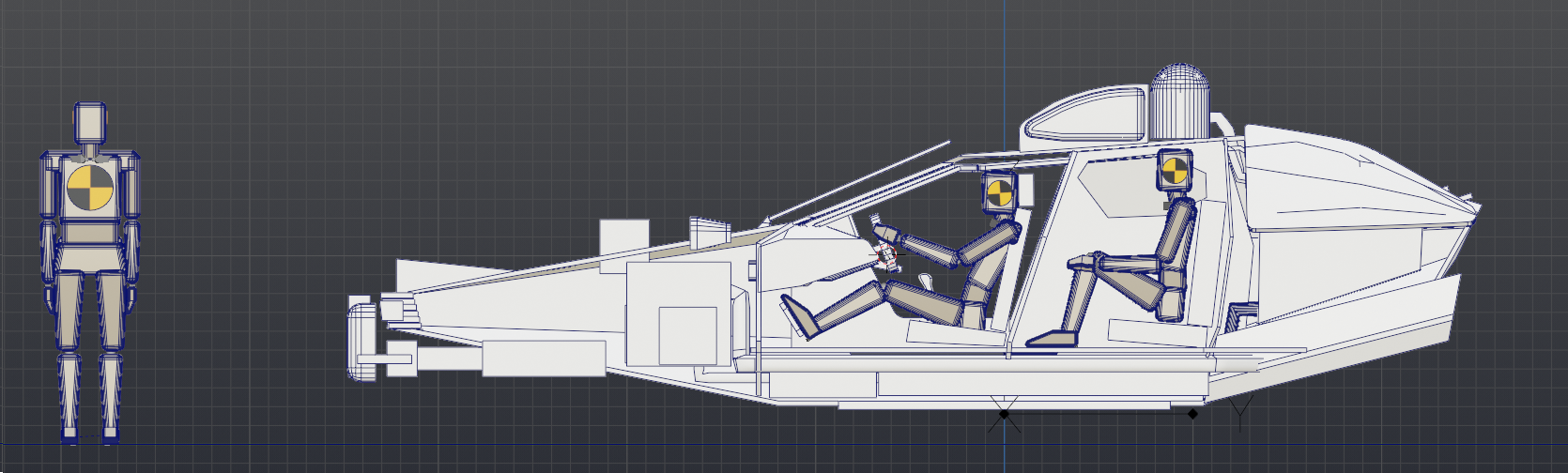This screenshot has width=1568, height=473.
Task: Select the standing dummy's head
Action: [x=88, y=123]
